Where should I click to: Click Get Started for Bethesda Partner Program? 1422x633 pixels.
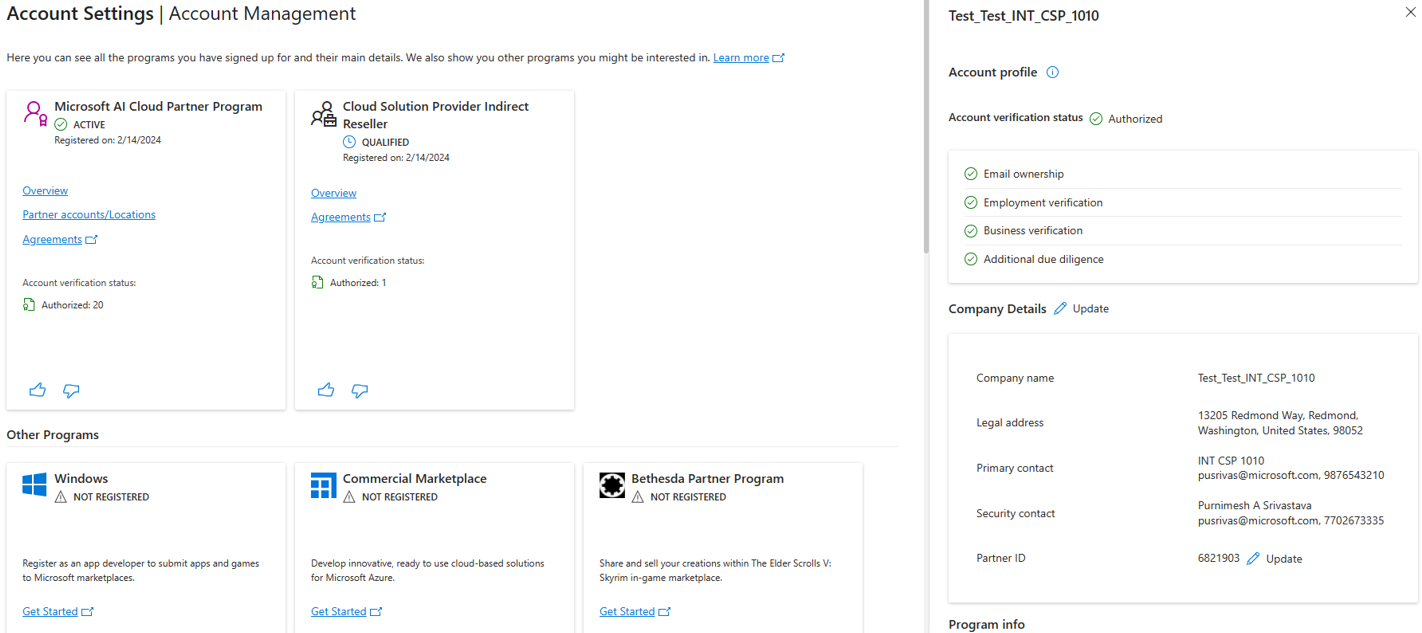tap(627, 612)
